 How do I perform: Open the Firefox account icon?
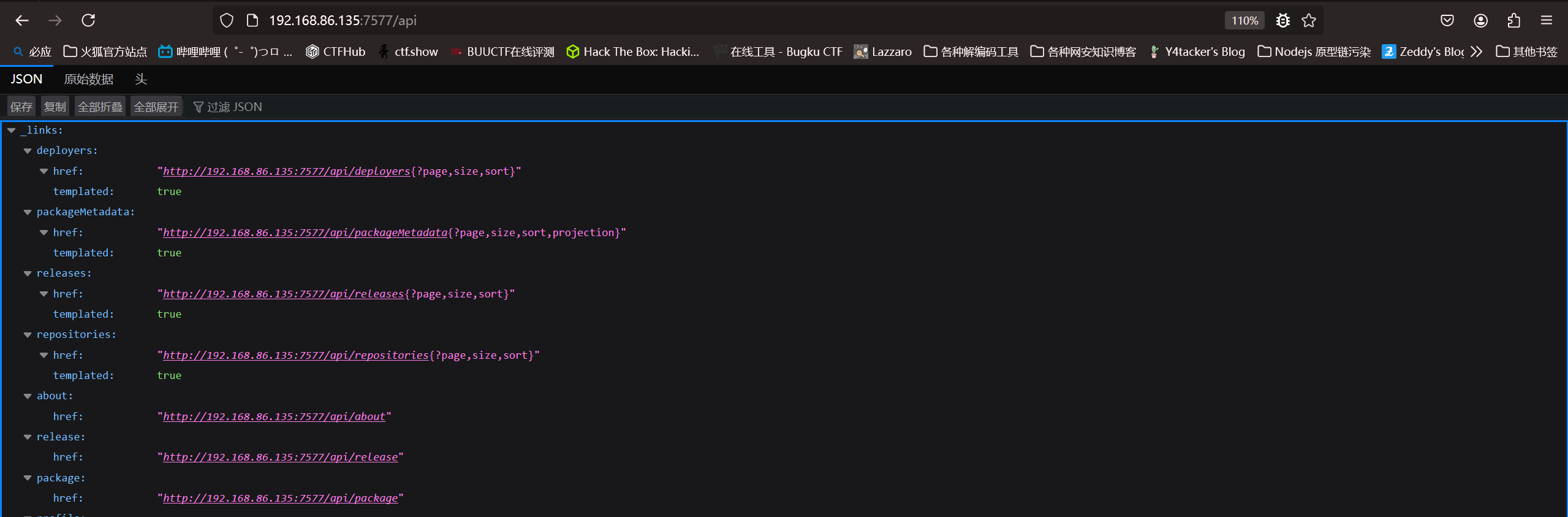(x=1480, y=20)
